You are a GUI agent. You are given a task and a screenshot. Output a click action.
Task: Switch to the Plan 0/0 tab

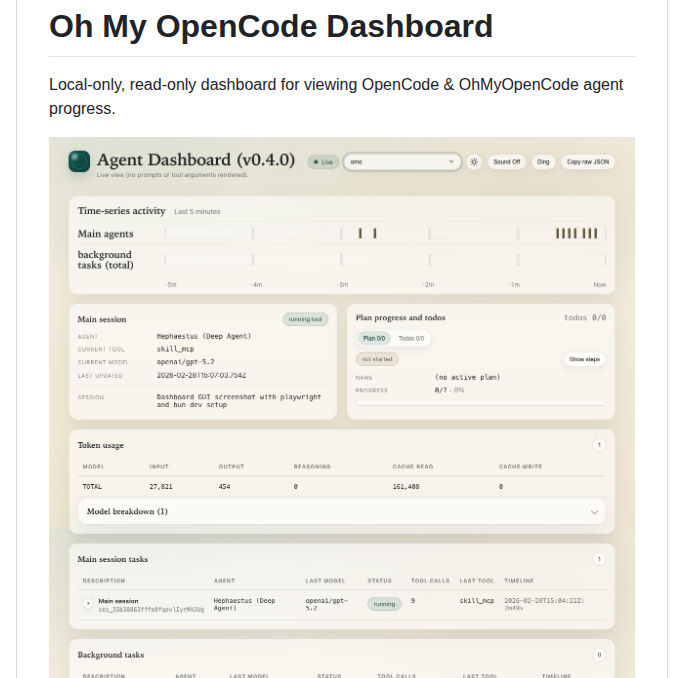point(374,338)
